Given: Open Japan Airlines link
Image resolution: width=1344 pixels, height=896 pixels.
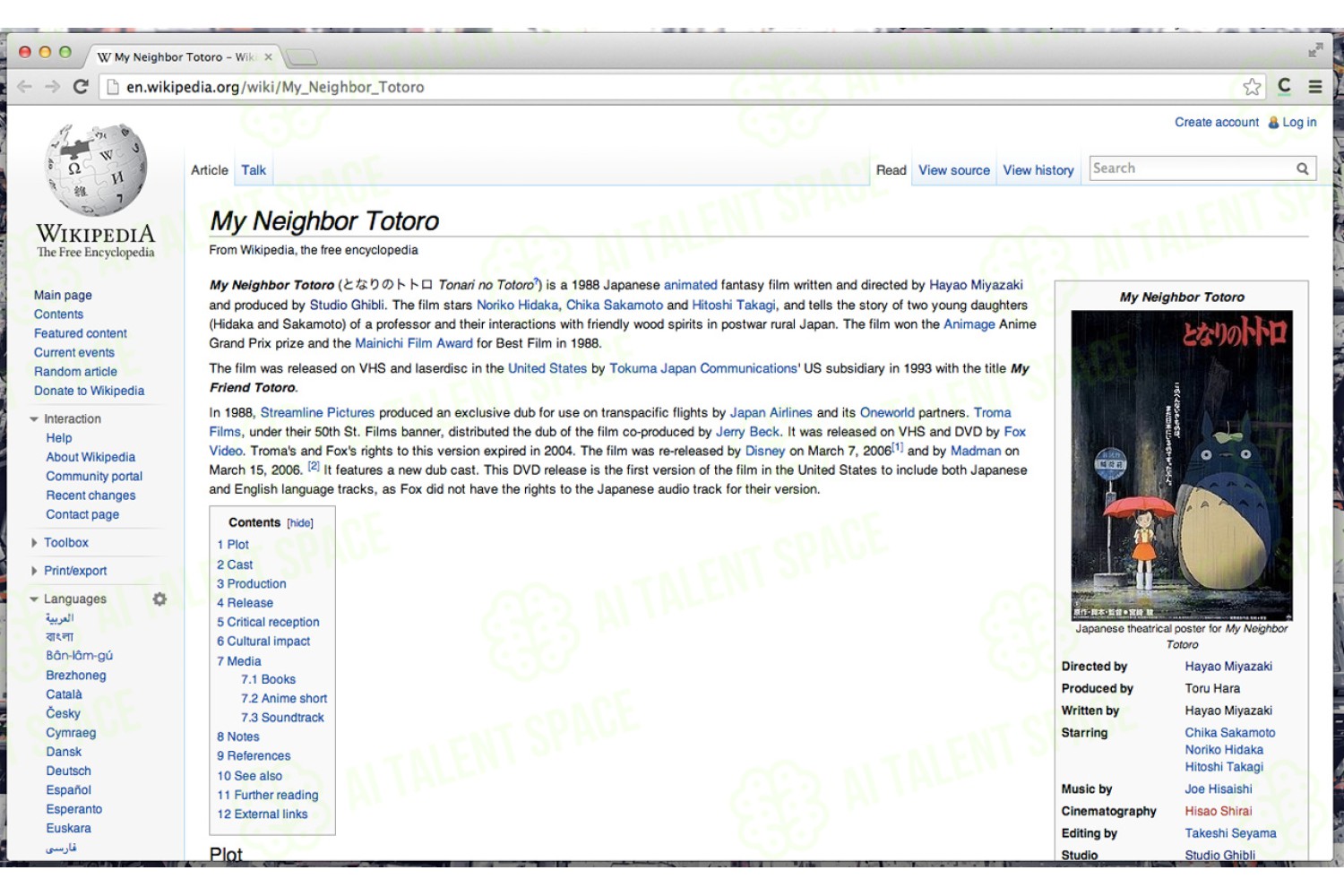Looking at the screenshot, I should tap(771, 413).
